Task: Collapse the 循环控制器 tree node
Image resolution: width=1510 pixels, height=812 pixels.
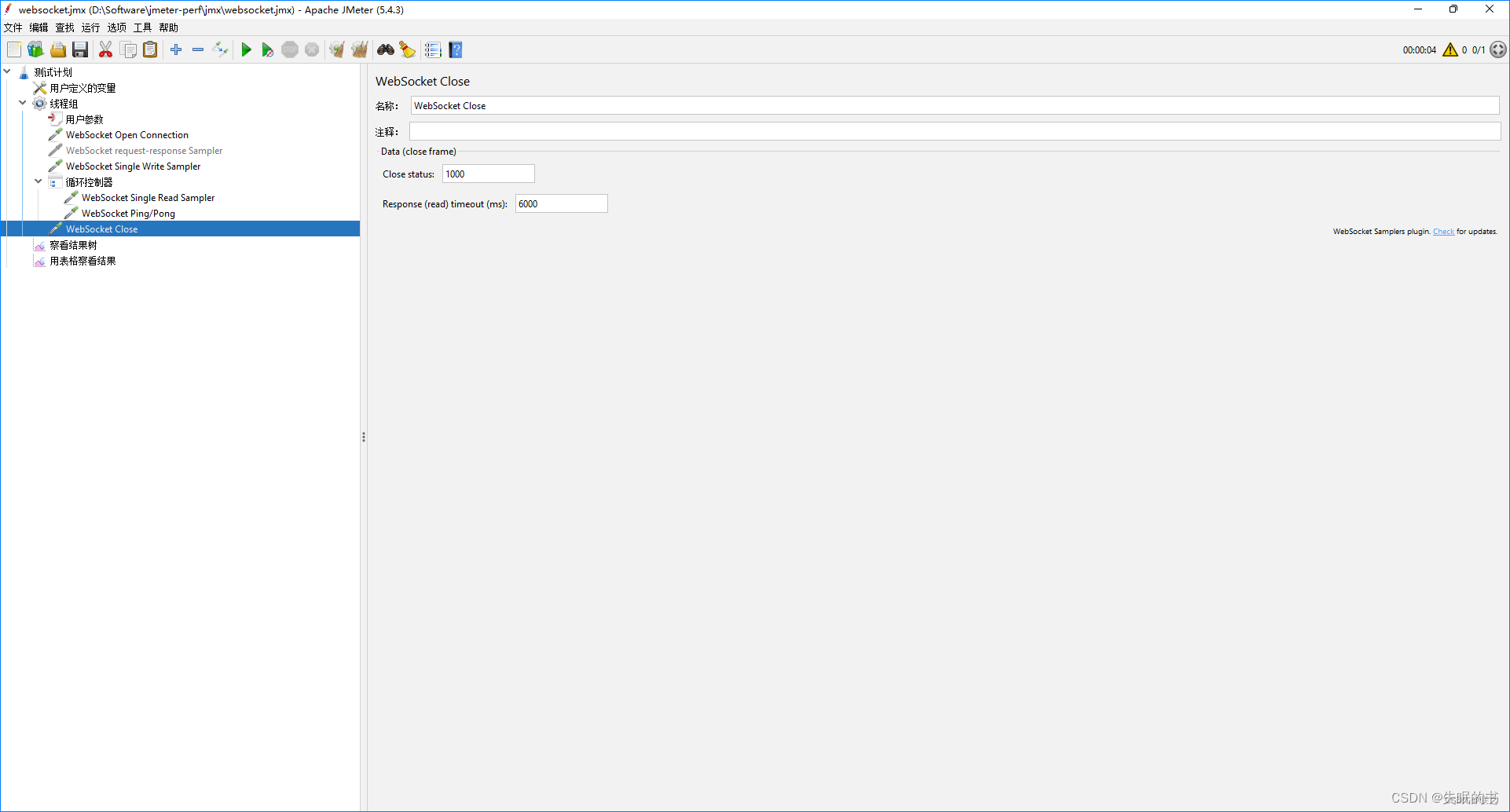Action: (38, 181)
